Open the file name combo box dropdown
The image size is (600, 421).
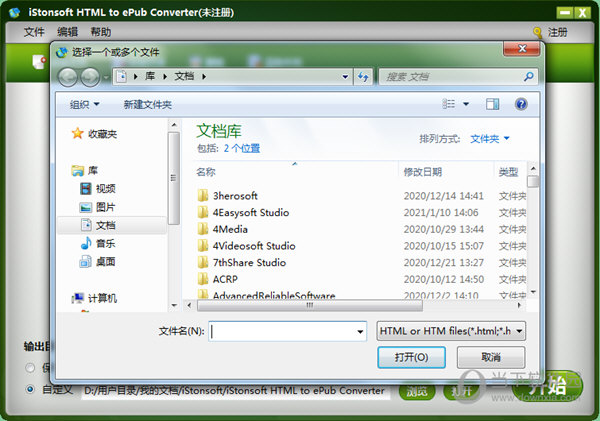pyautogui.click(x=360, y=331)
